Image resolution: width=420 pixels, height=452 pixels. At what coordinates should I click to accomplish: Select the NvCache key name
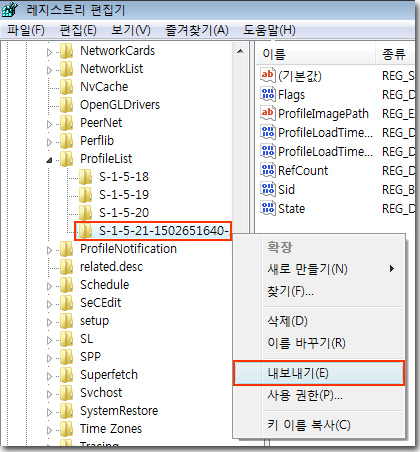click(104, 87)
